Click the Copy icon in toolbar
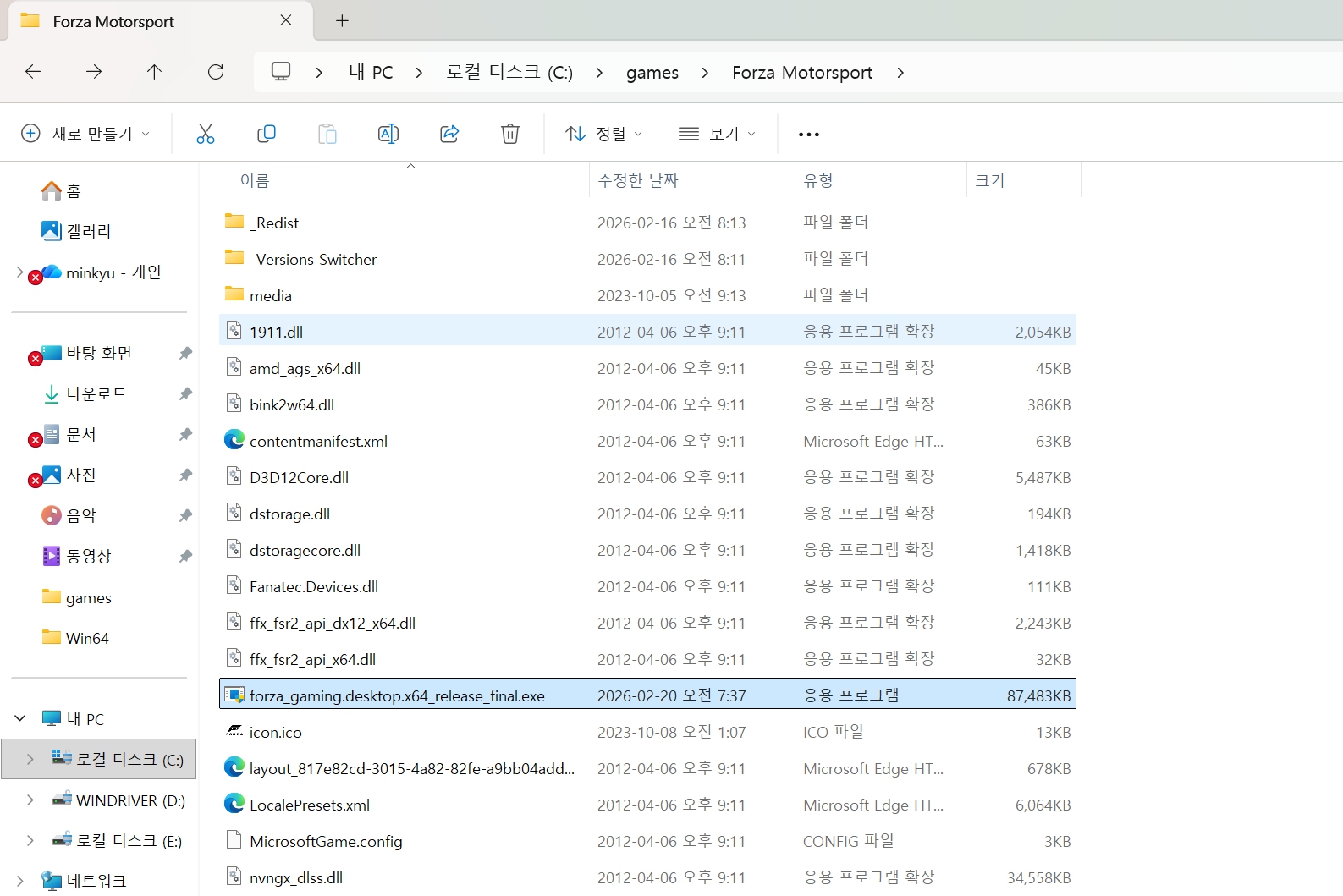Image resolution: width=1343 pixels, height=896 pixels. 267,134
